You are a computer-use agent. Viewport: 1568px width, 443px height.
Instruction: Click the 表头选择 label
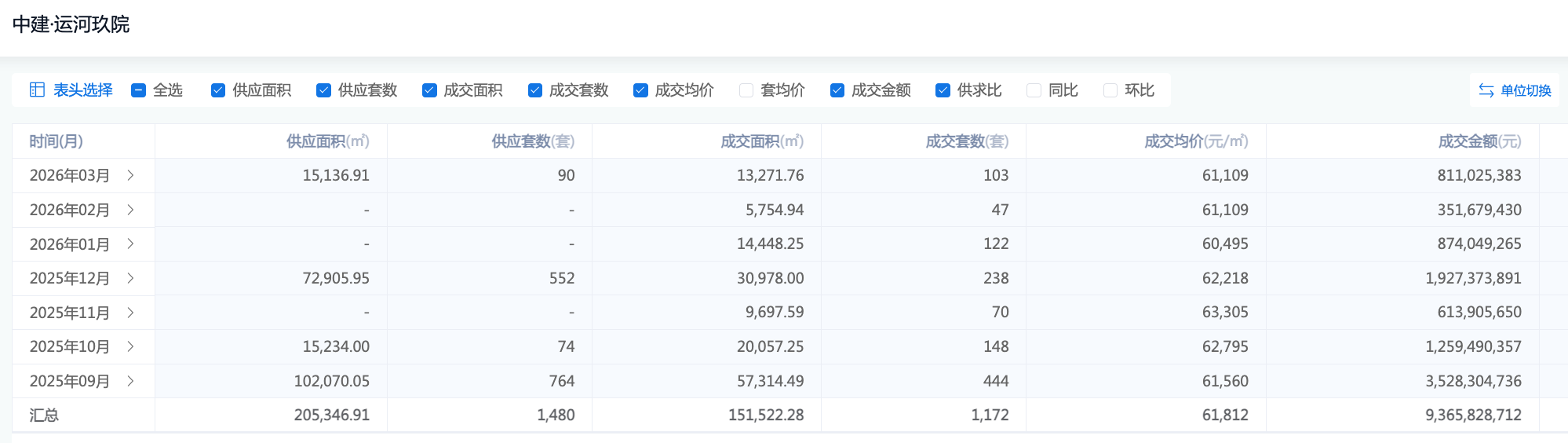82,90
